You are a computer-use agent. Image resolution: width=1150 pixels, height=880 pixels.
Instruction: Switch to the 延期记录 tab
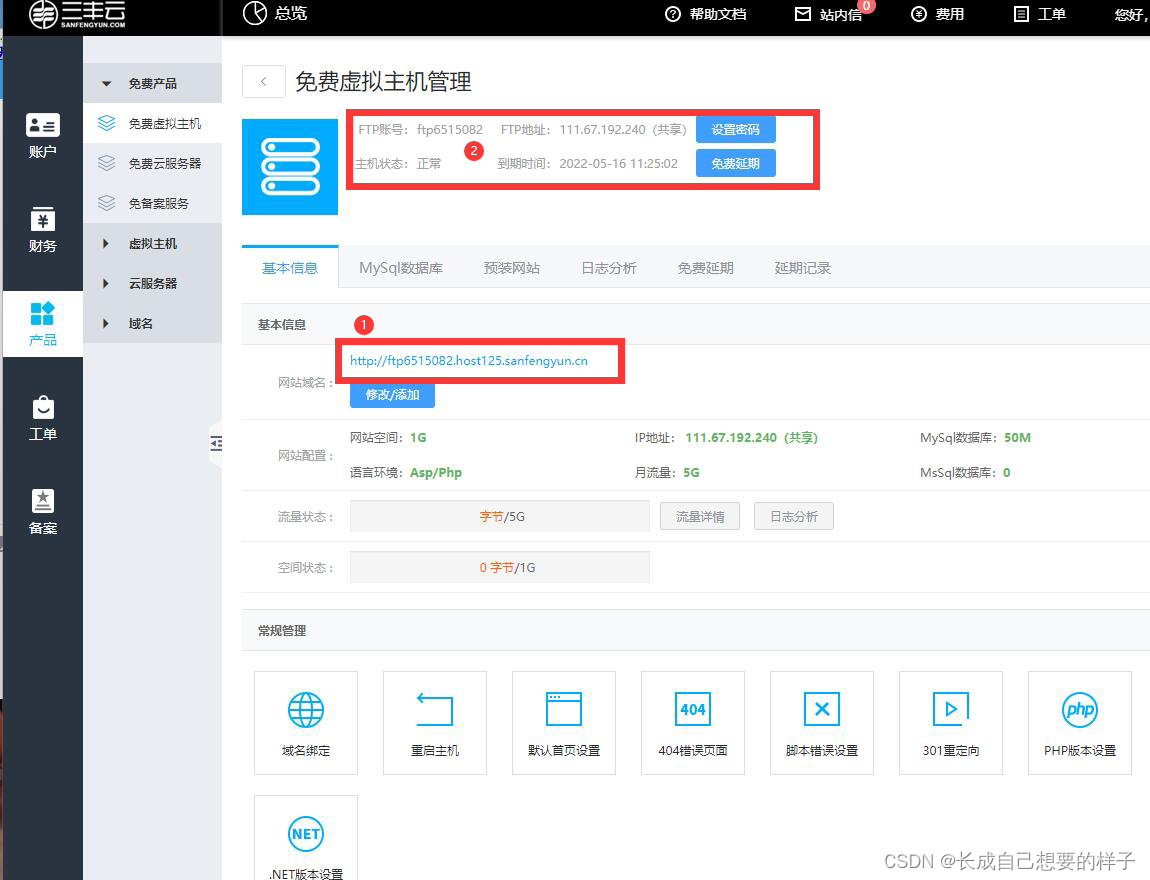tap(802, 268)
